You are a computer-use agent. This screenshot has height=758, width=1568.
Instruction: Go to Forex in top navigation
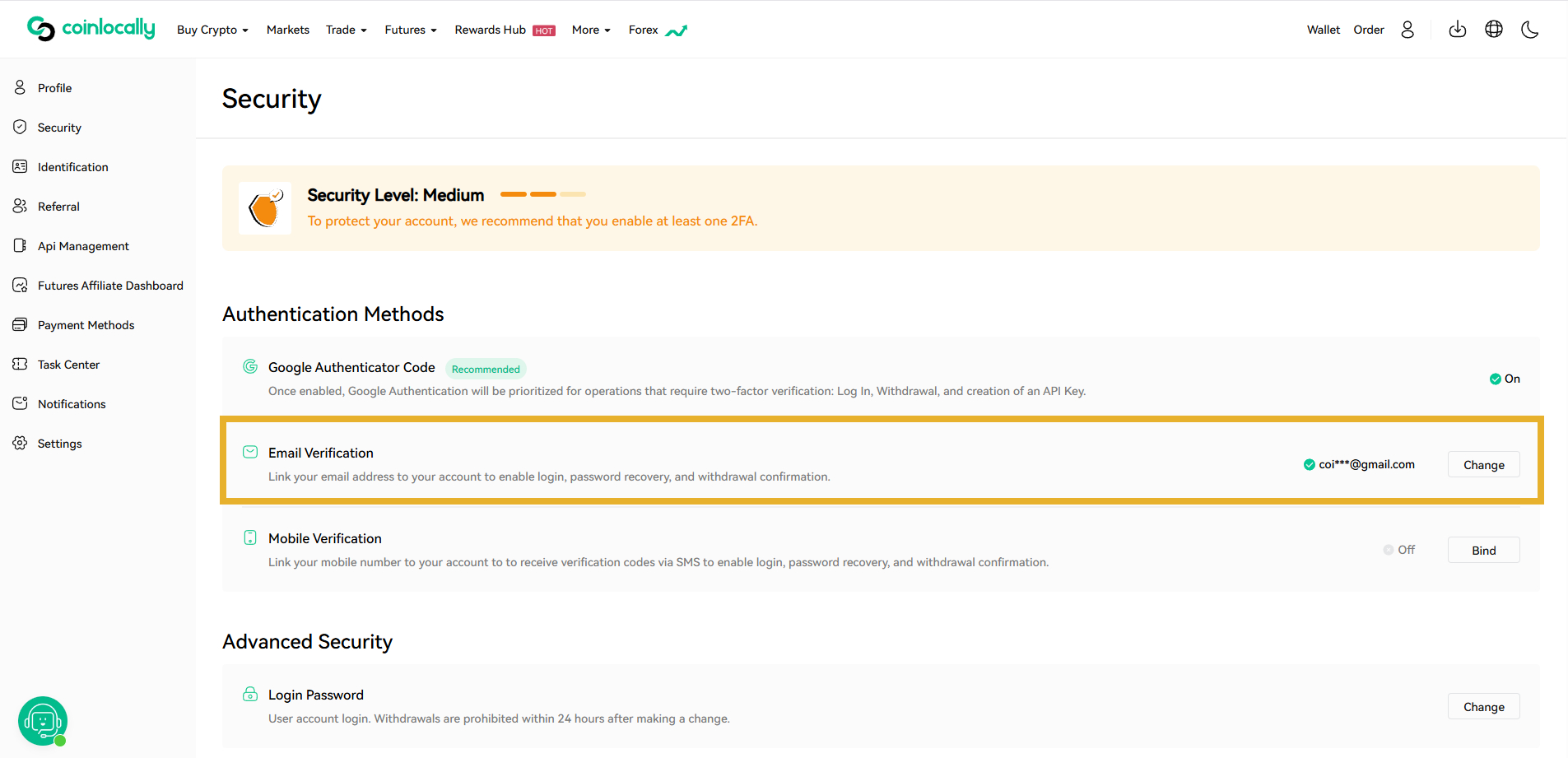click(643, 30)
